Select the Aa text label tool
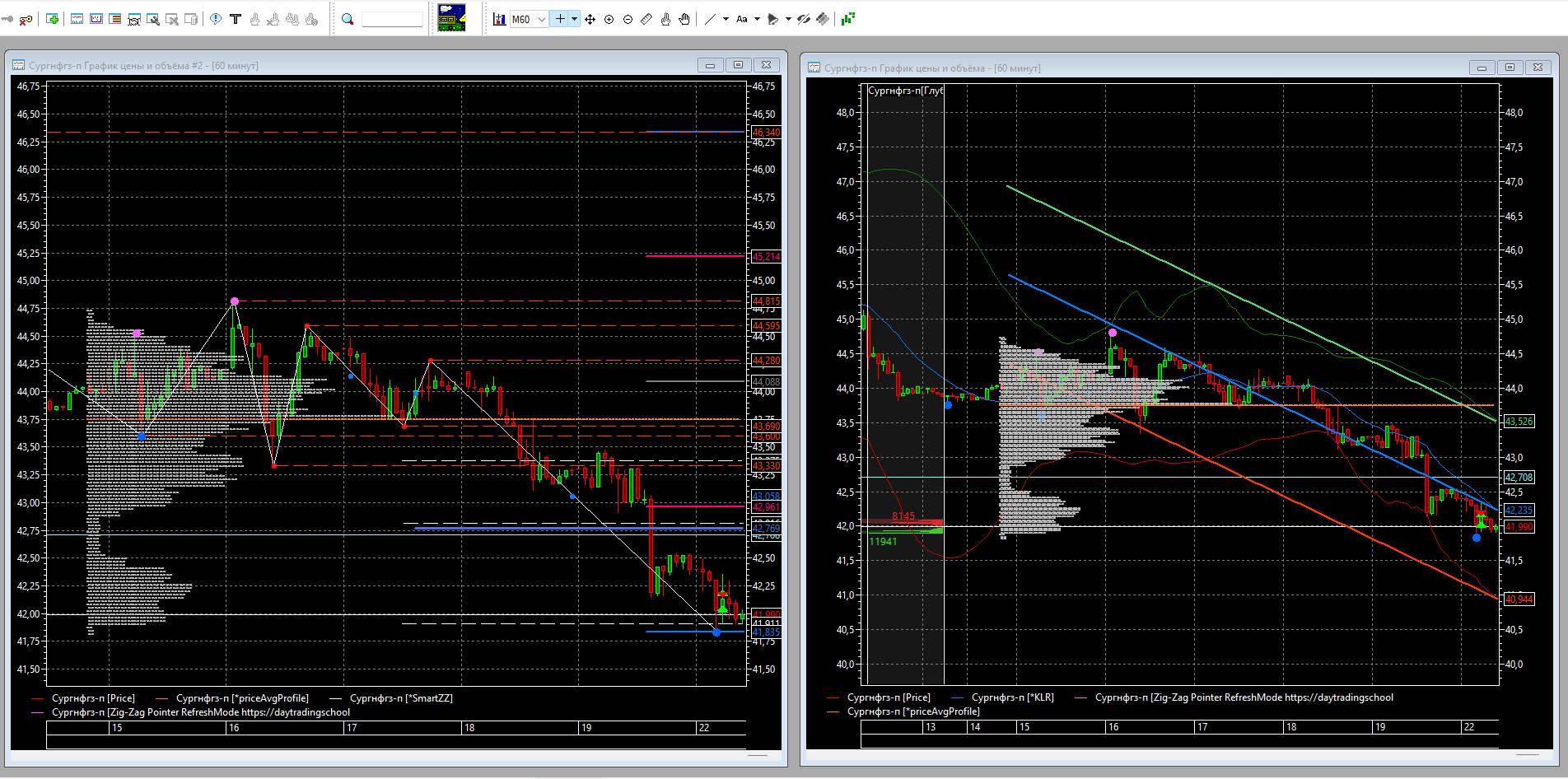The width and height of the screenshot is (1568, 779). coord(742,19)
